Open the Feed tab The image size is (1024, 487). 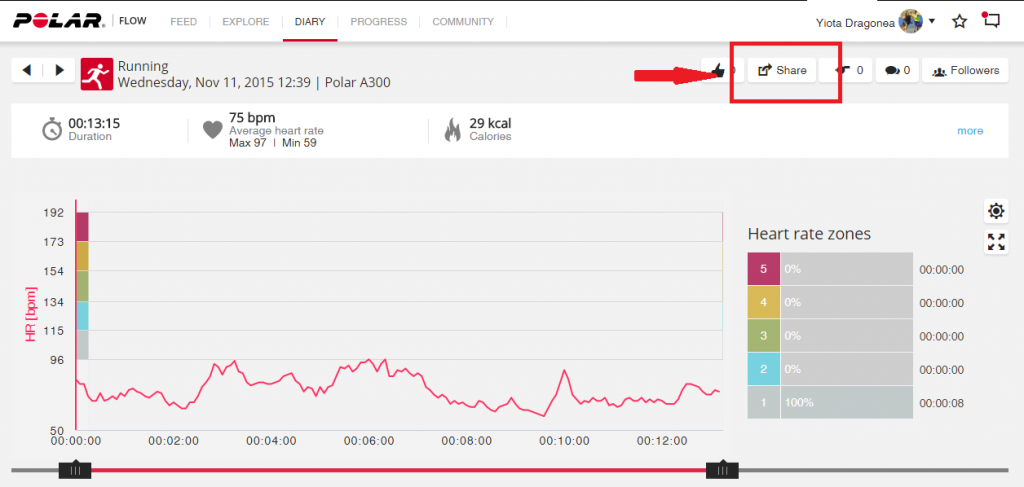point(183,21)
